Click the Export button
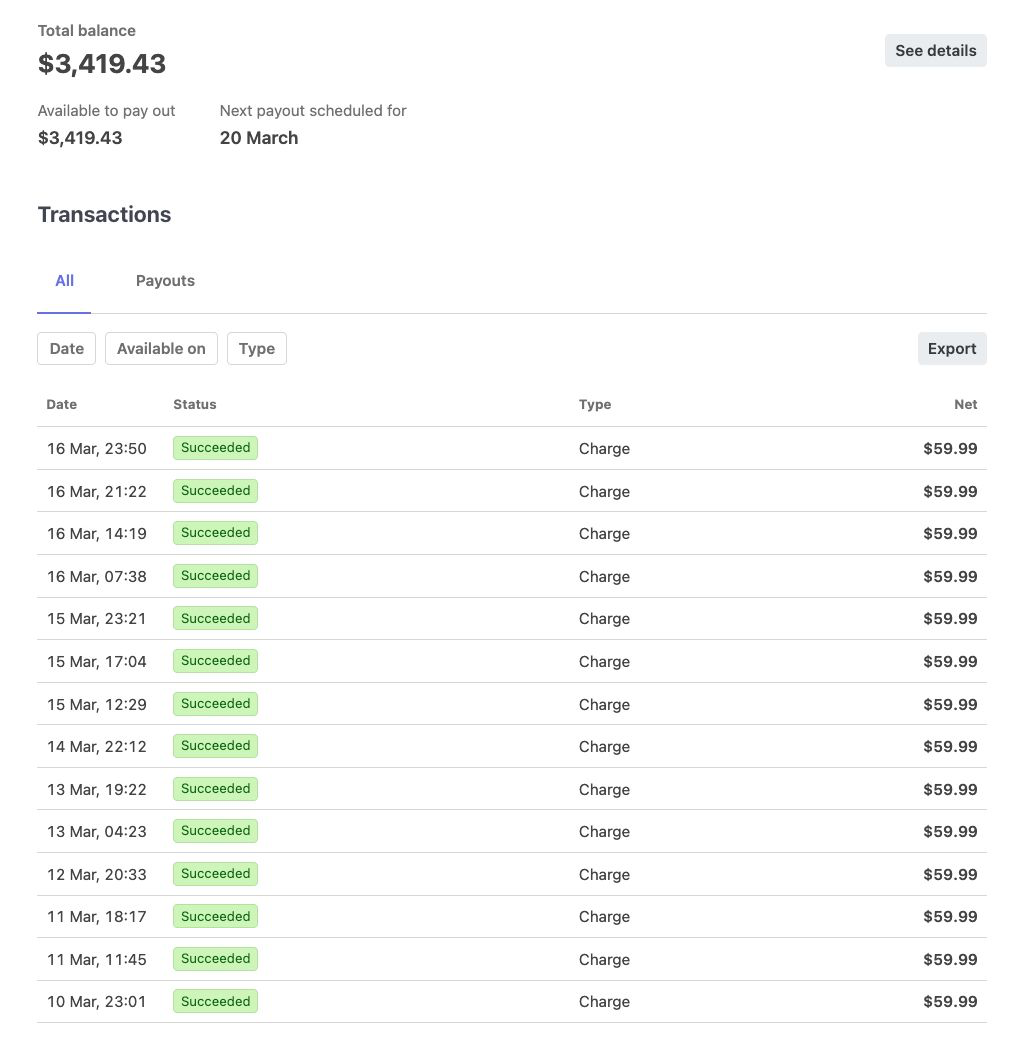The image size is (1021, 1050). point(951,348)
